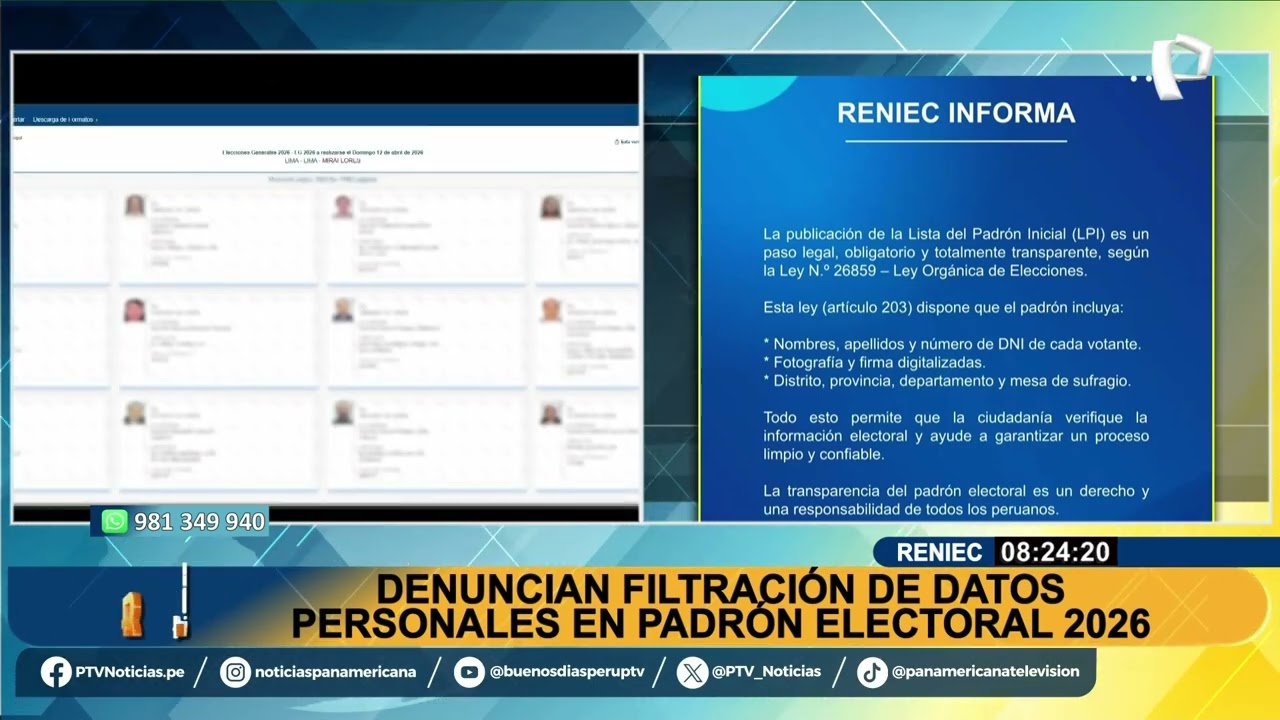The width and height of the screenshot is (1280, 720).
Task: Click the bottom-row right voter photo
Action: tap(551, 413)
